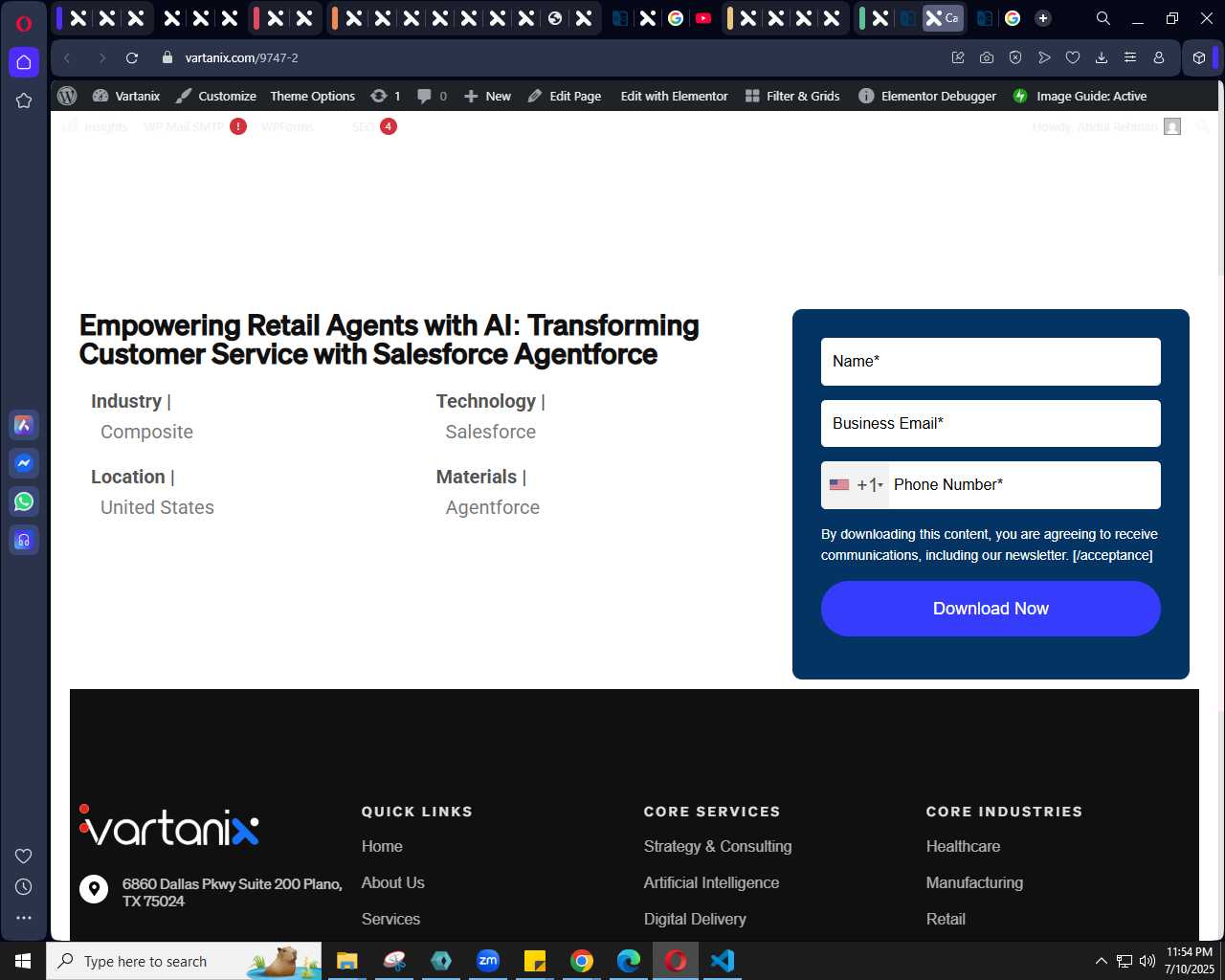This screenshot has height=980, width=1225.
Task: Click Edit Page in admin bar
Action: pyautogui.click(x=565, y=96)
